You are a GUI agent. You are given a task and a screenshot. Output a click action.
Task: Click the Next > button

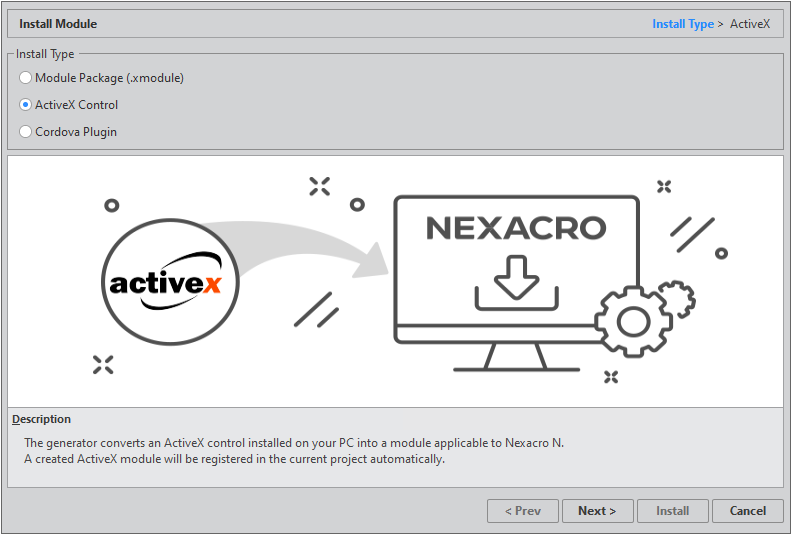[597, 511]
